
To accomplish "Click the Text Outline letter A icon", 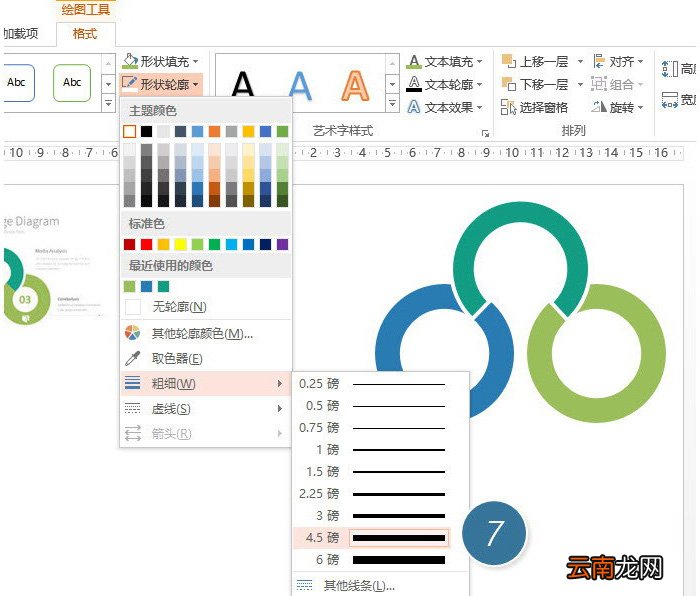I will click(x=414, y=84).
